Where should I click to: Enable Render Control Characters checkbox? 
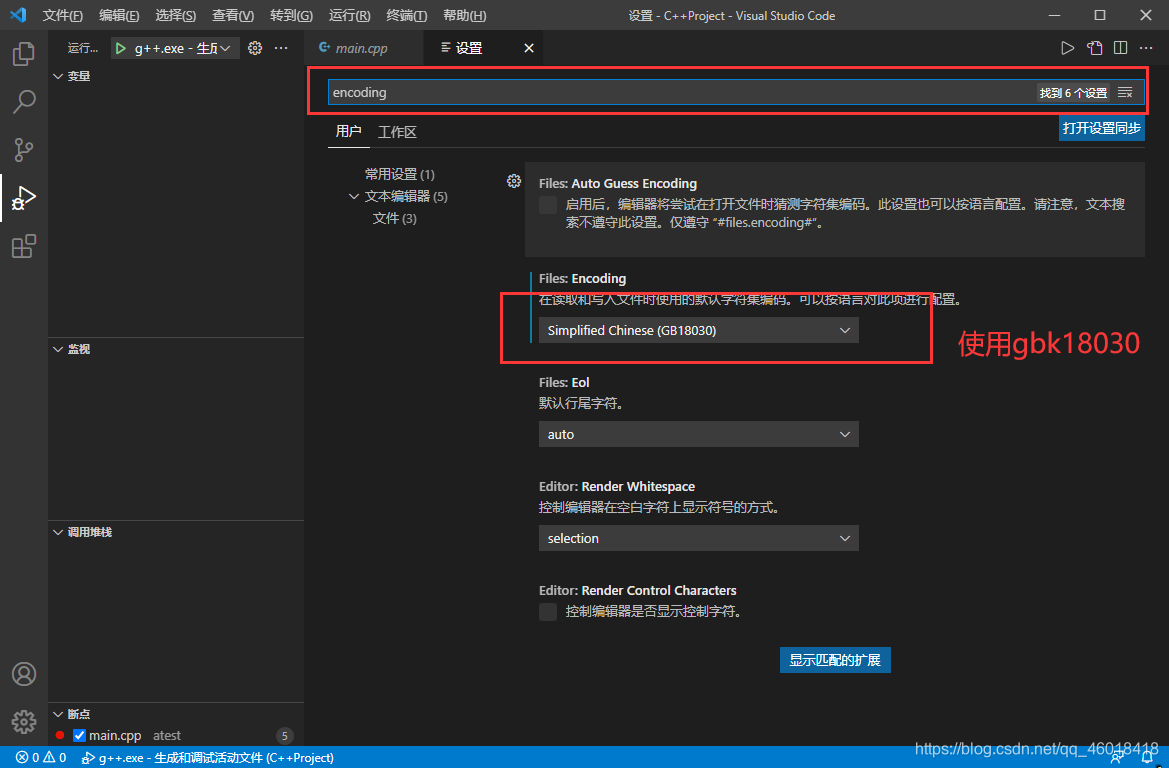click(548, 612)
